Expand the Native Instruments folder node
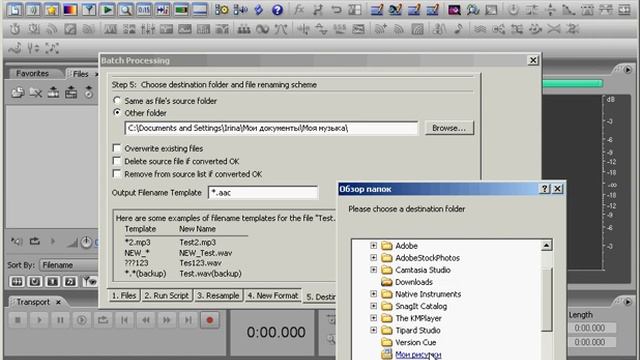The width and height of the screenshot is (640, 360). pos(373,293)
